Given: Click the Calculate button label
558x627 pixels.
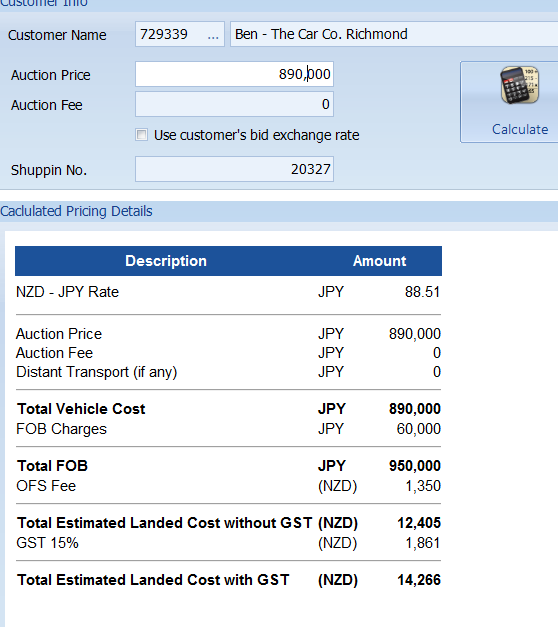Looking at the screenshot, I should tap(520, 129).
